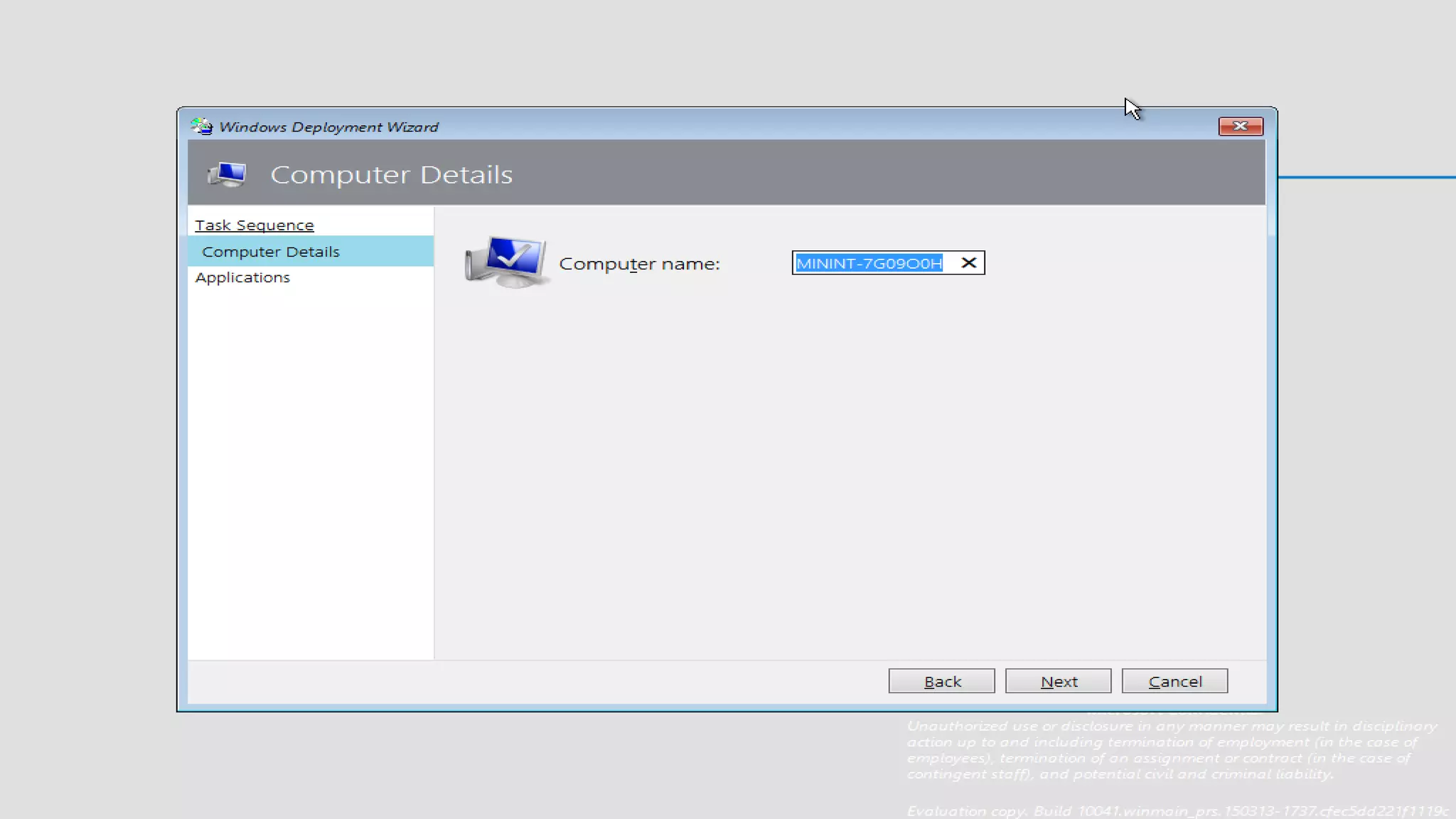This screenshot has width=1456, height=819.
Task: Select Computer Details in the step list
Action: click(x=271, y=252)
